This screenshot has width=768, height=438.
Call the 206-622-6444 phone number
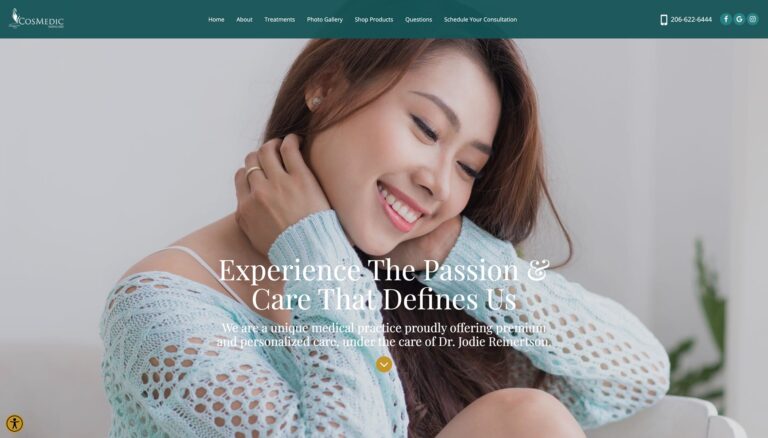tap(691, 20)
